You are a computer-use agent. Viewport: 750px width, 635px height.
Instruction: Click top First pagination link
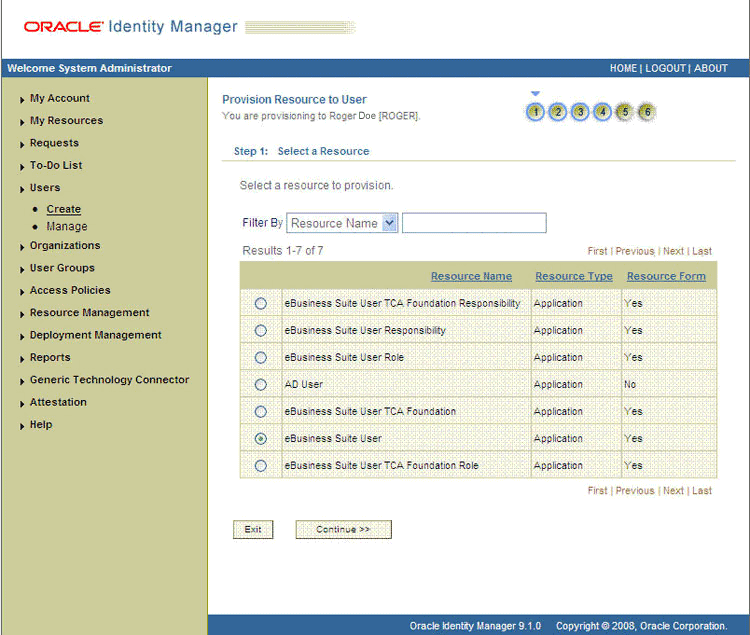pyautogui.click(x=597, y=251)
